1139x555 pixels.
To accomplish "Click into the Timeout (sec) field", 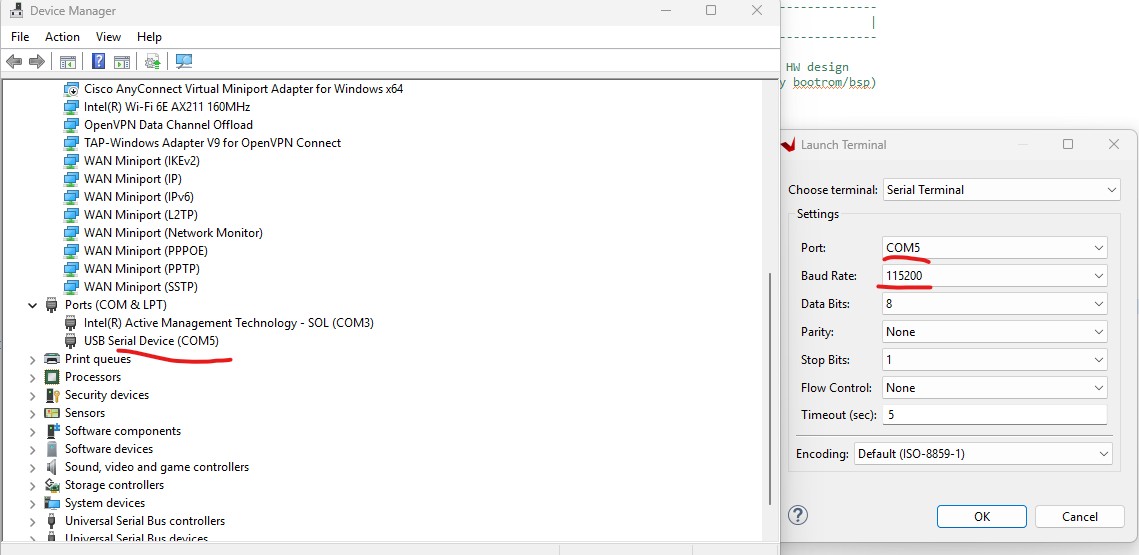I will tap(994, 415).
